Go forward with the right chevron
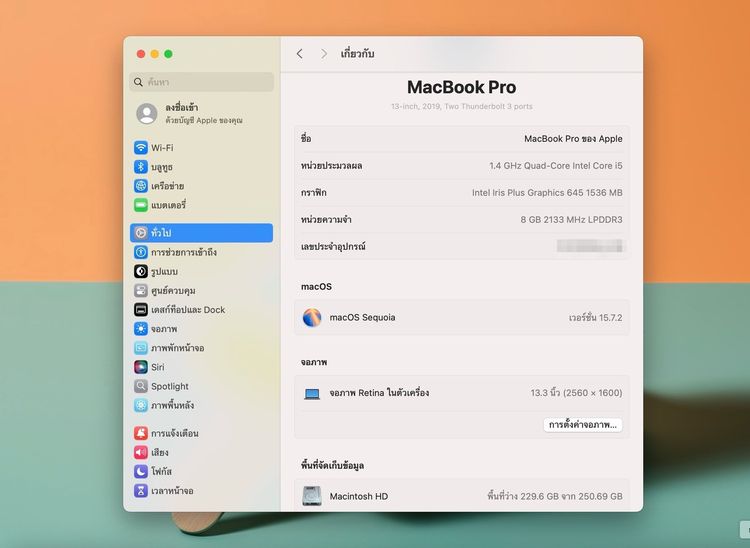This screenshot has height=548, width=750. pyautogui.click(x=324, y=54)
